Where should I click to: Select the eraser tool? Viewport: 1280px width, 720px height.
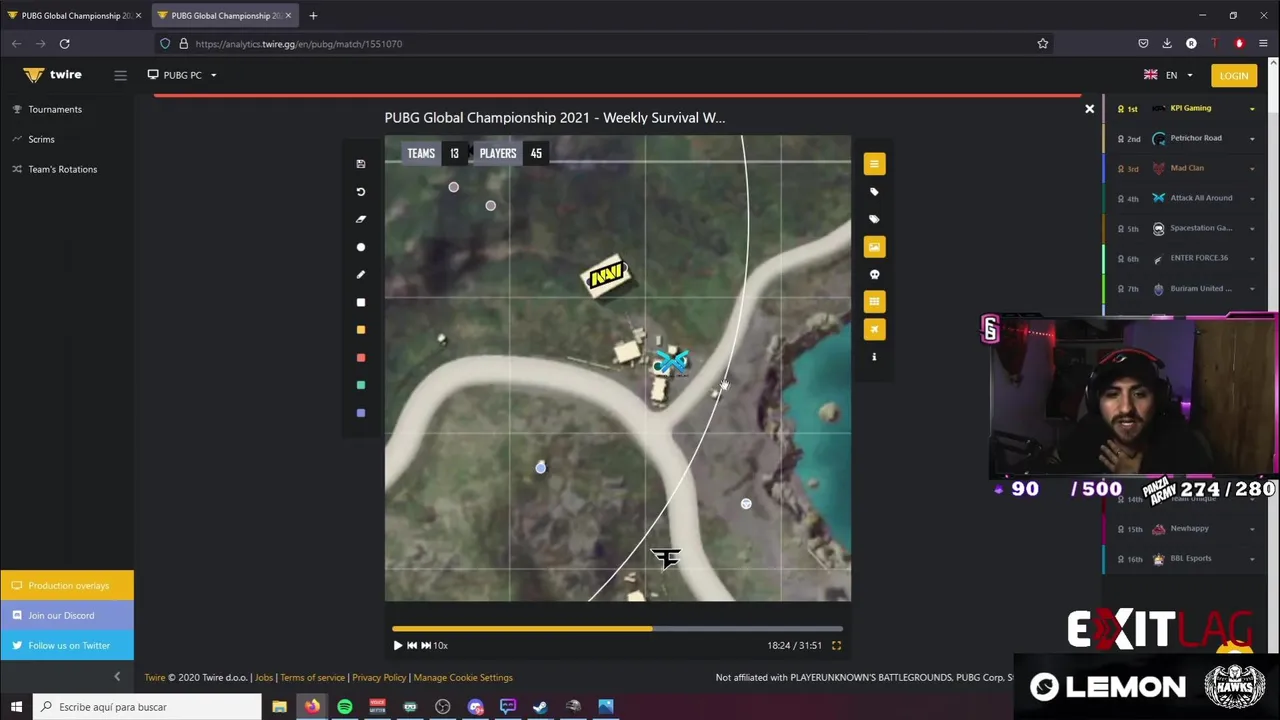point(361,219)
